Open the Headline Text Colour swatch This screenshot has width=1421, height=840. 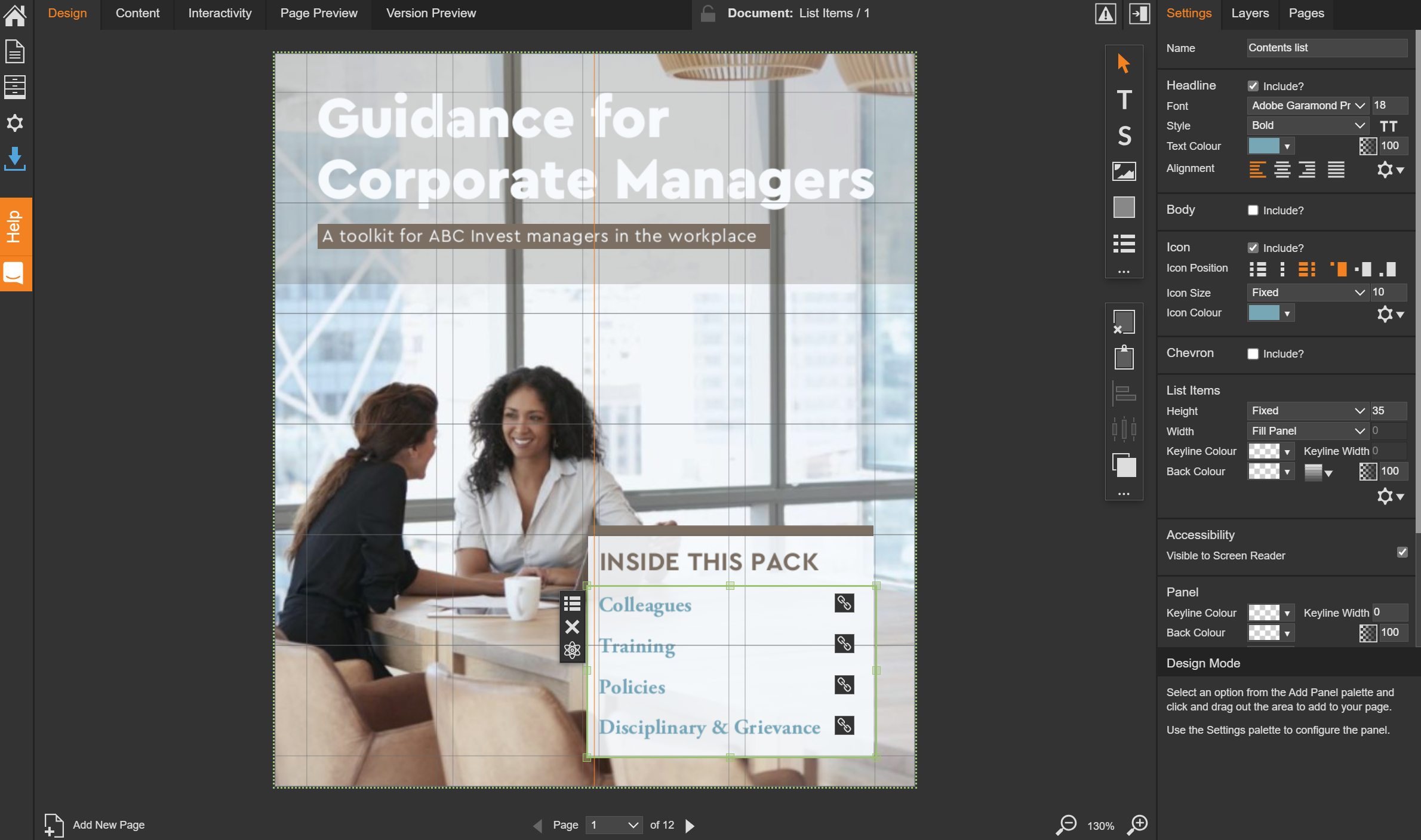click(1270, 146)
